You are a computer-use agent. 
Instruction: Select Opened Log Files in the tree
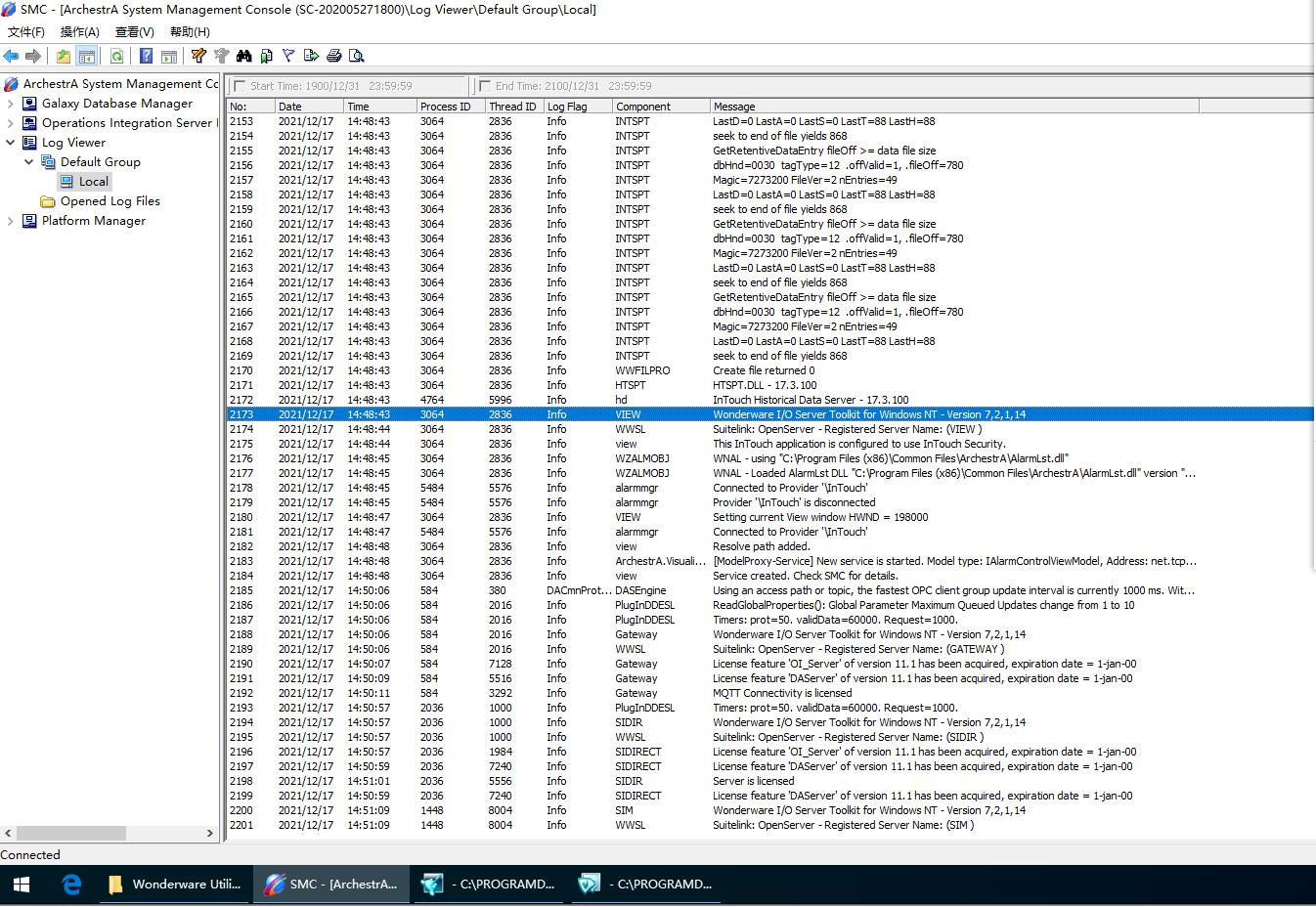[110, 201]
